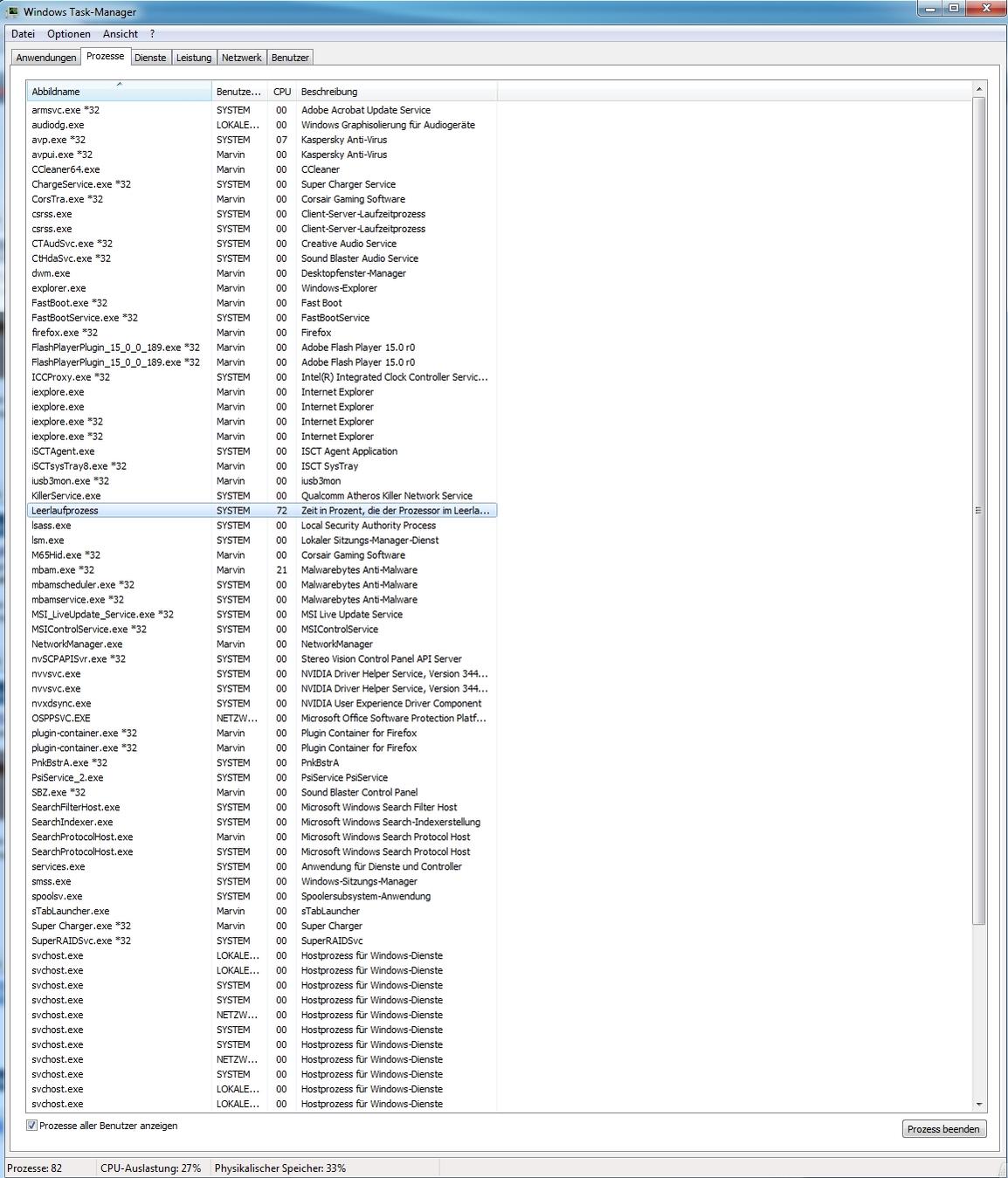Select the FastBootService.exe *32 process
This screenshot has height=1178, width=1008.
point(262,318)
